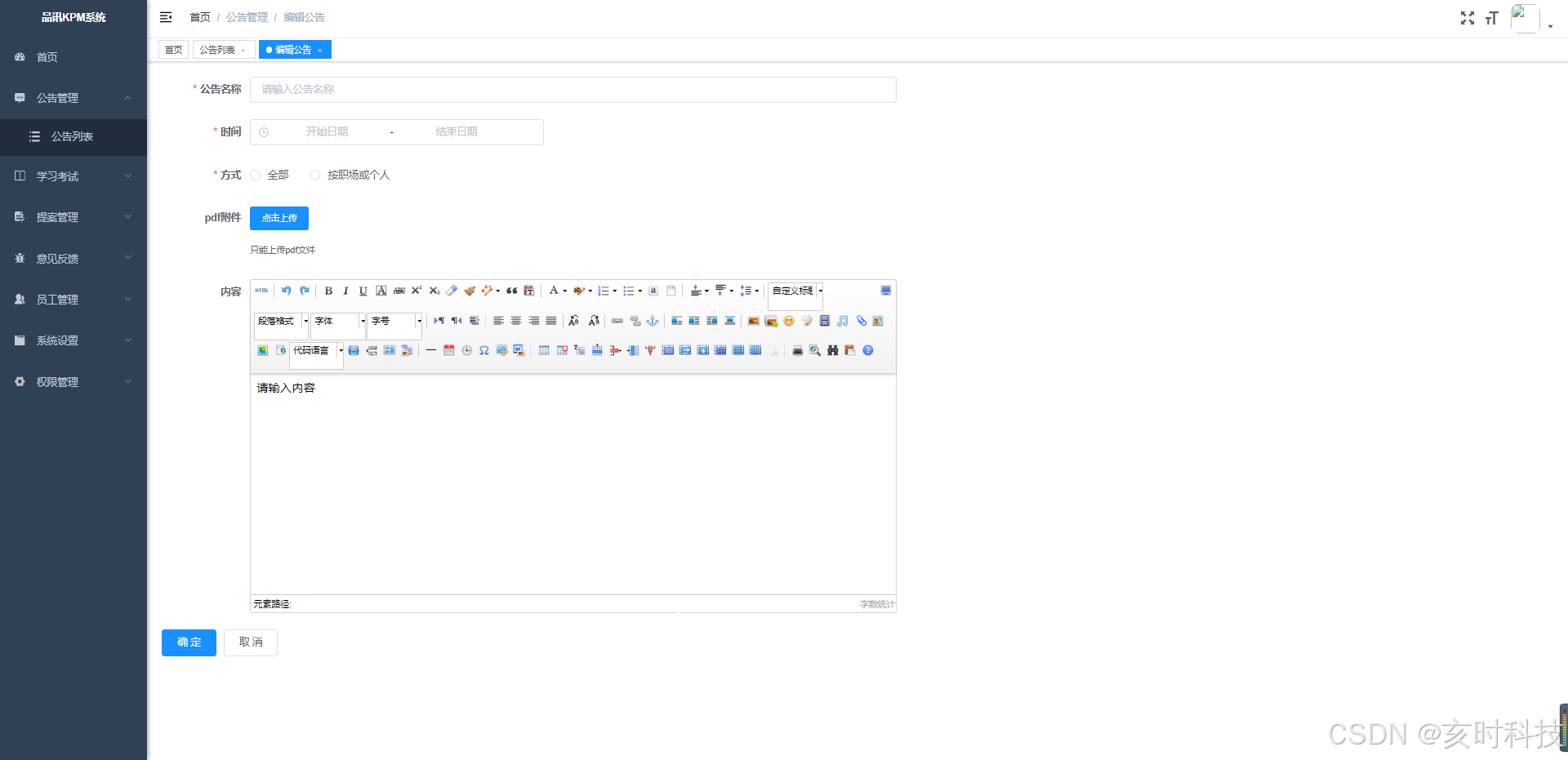Viewport: 1568px width, 760px height.
Task: Expand 意见反馈 sidebar menu
Action: (73, 259)
